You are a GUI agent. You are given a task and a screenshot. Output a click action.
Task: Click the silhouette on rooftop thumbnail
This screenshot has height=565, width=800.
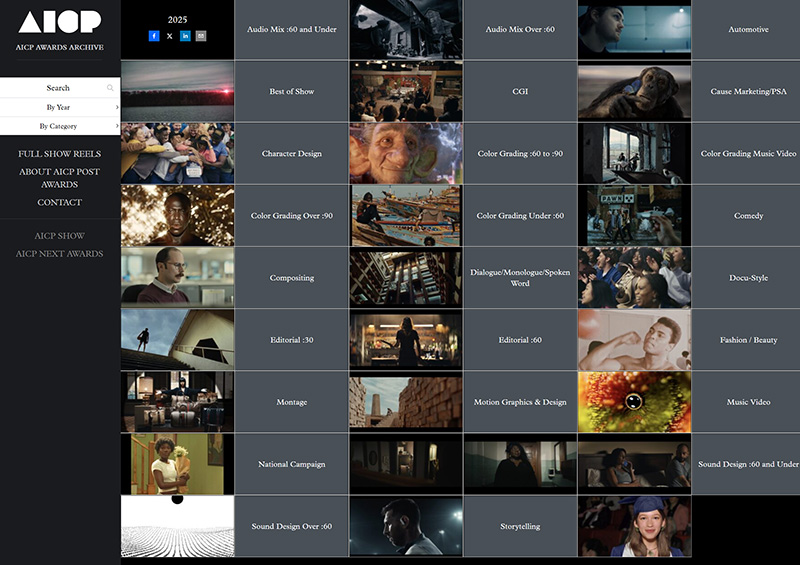178,339
